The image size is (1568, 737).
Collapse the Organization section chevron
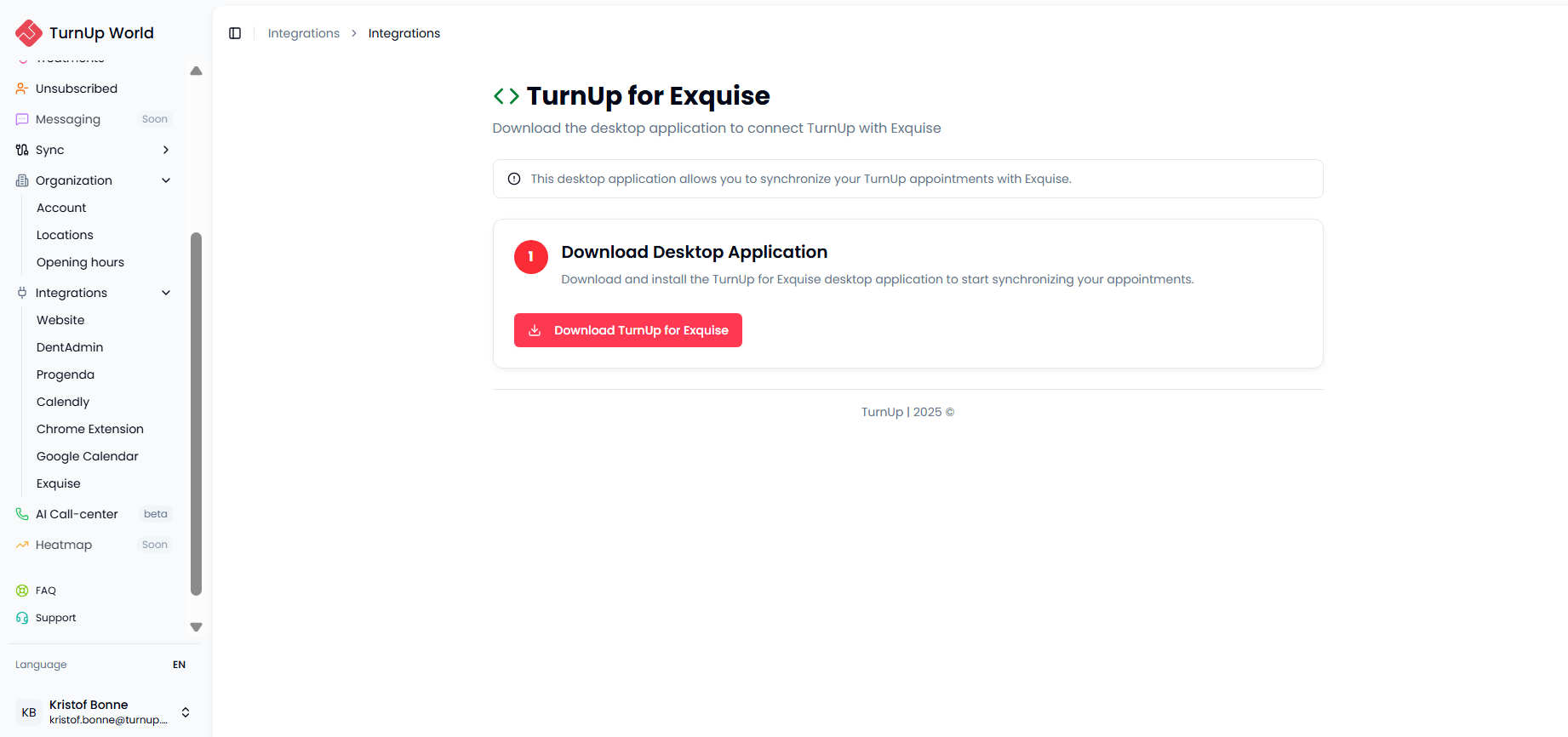(x=166, y=180)
